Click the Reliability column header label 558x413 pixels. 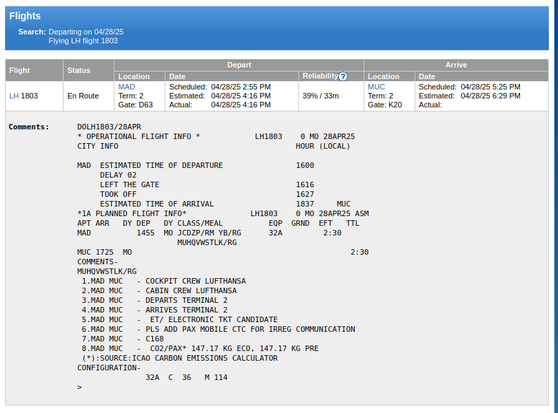pos(320,76)
